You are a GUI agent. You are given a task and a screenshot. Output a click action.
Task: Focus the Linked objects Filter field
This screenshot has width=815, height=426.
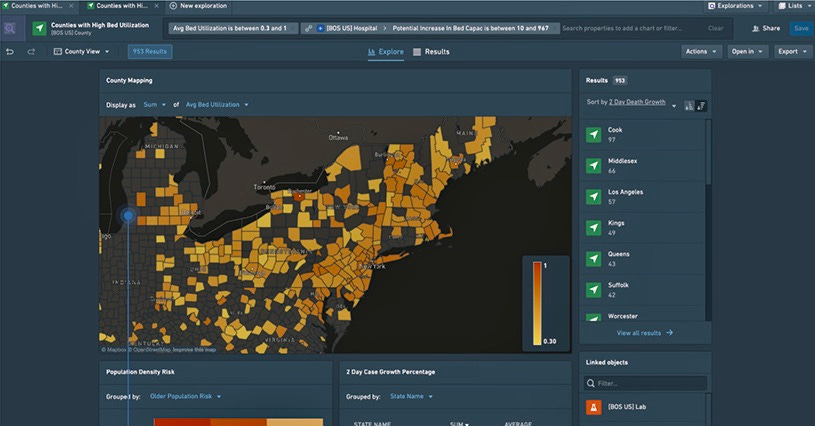pos(645,383)
